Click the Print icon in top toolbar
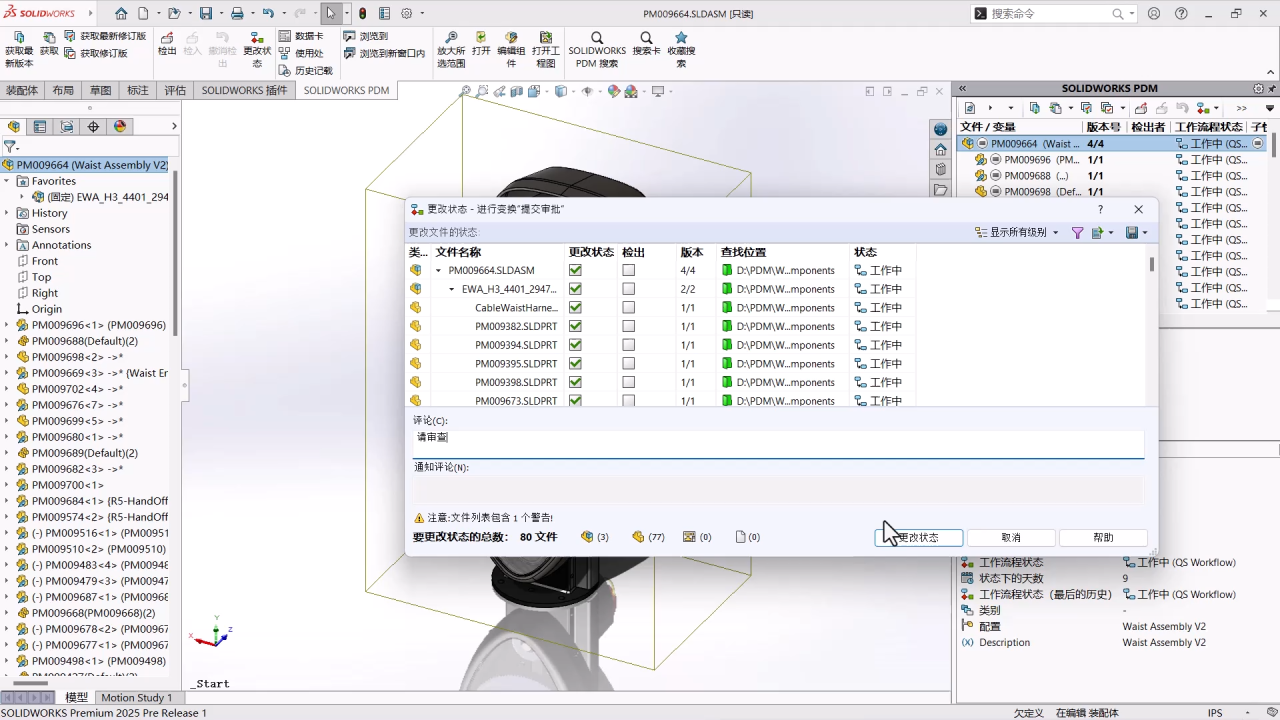This screenshot has width=1280, height=720. (237, 14)
